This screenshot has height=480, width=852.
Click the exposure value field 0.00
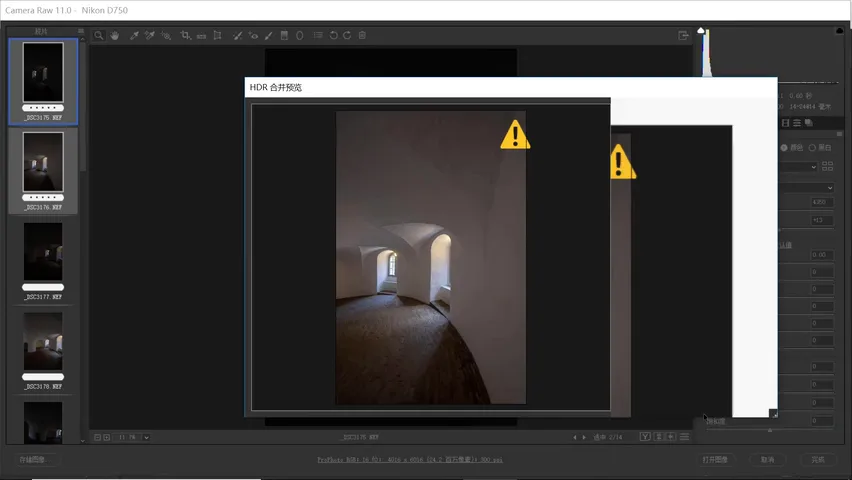(x=821, y=255)
